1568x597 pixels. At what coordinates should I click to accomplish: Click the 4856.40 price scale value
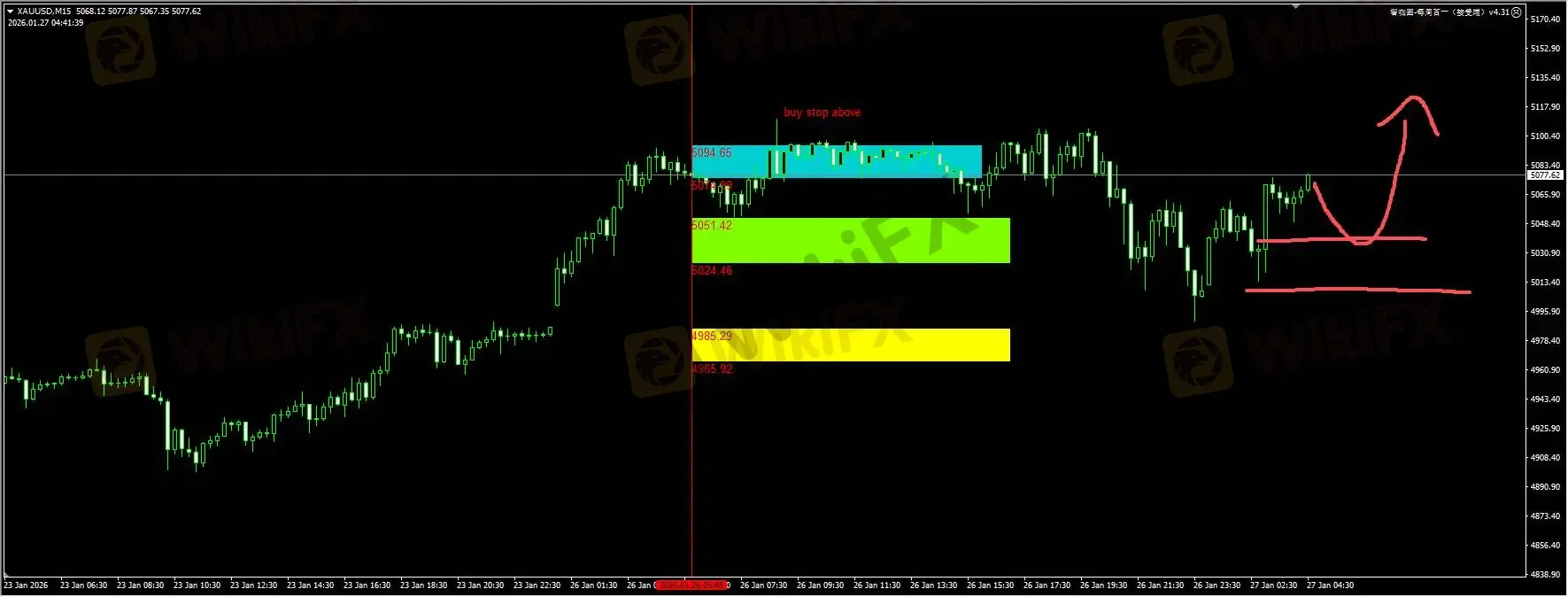click(x=1545, y=546)
